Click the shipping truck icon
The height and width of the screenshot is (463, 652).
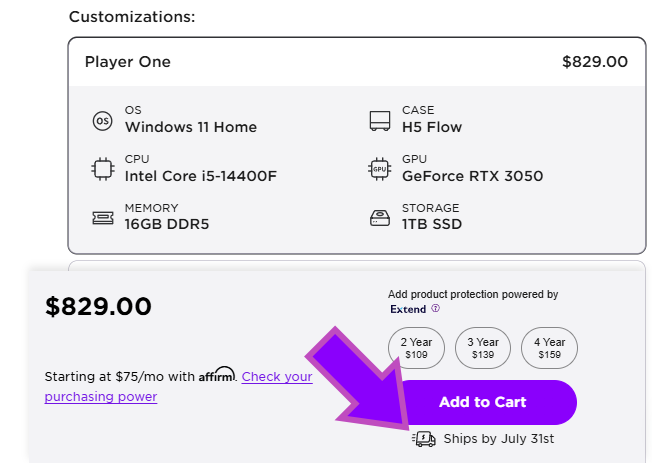click(x=424, y=438)
